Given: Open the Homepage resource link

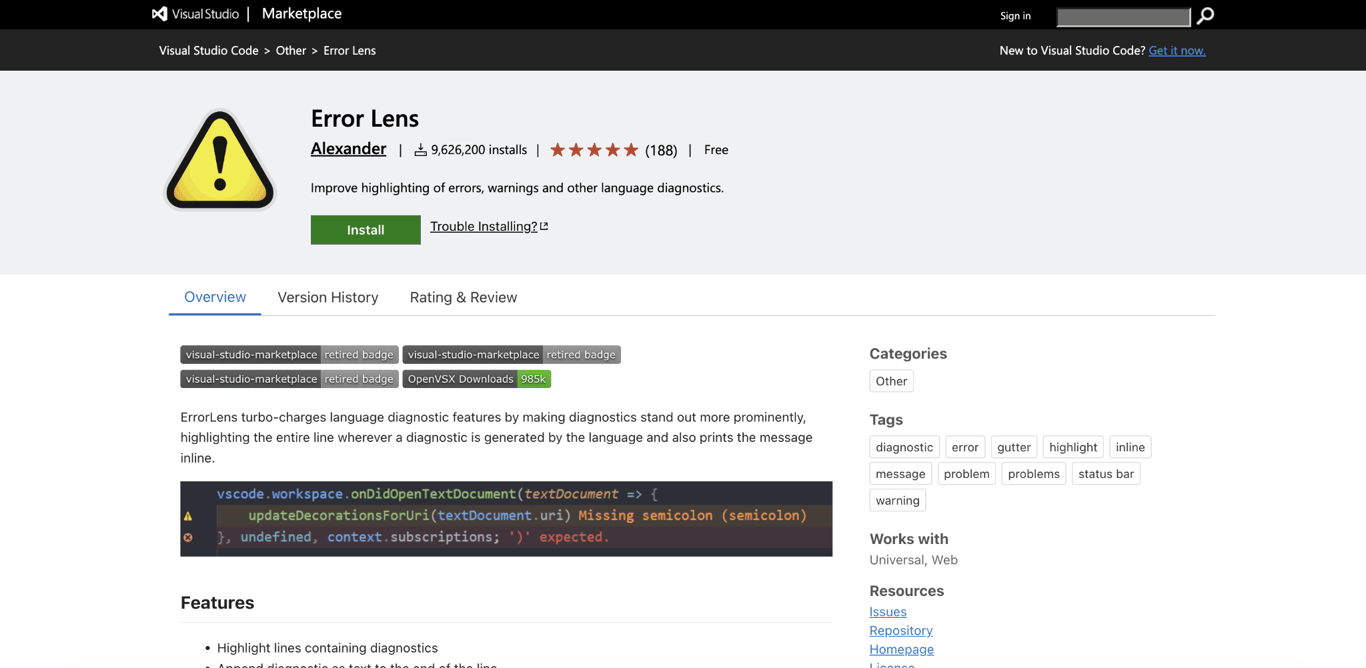Looking at the screenshot, I should click(x=901, y=650).
